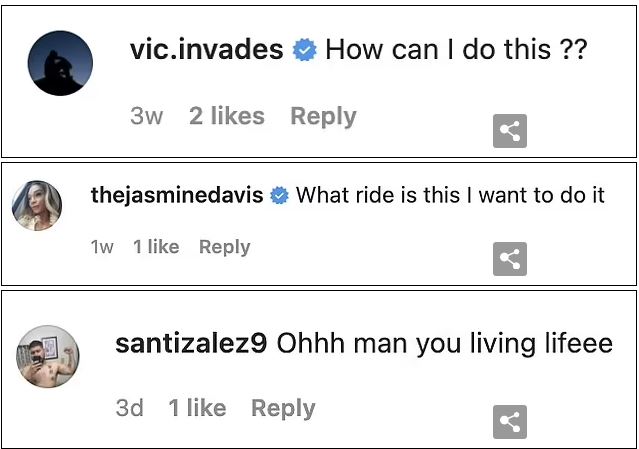This screenshot has width=639, height=449.
Task: Click the share icon on santizalez9's comment
Action: pyautogui.click(x=510, y=422)
